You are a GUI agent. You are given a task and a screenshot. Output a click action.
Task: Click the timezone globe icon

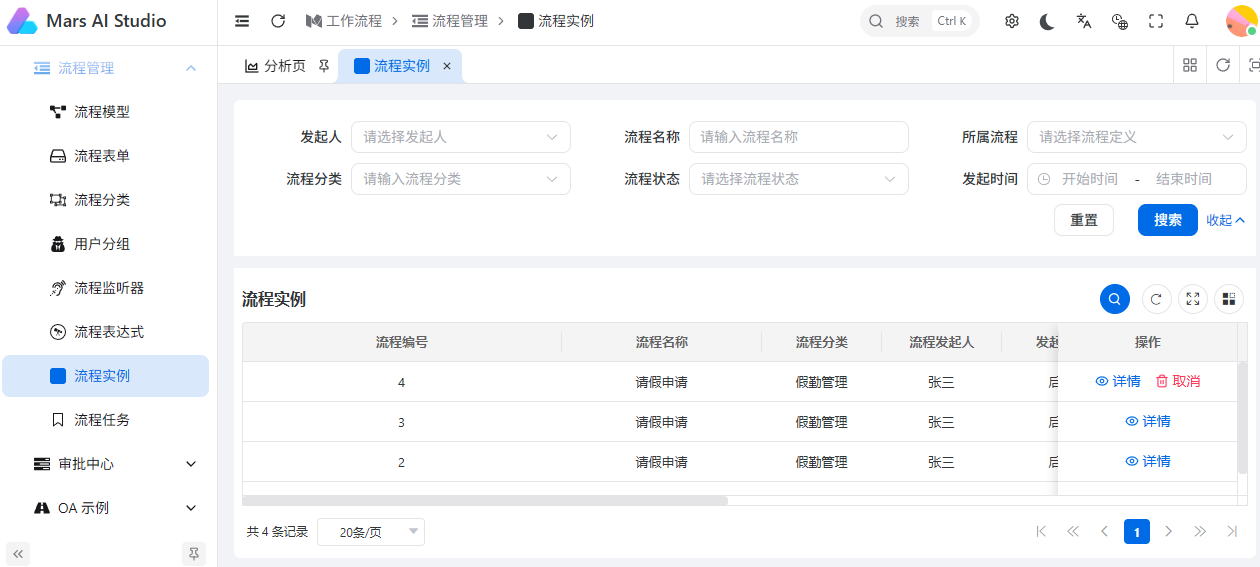click(1120, 21)
